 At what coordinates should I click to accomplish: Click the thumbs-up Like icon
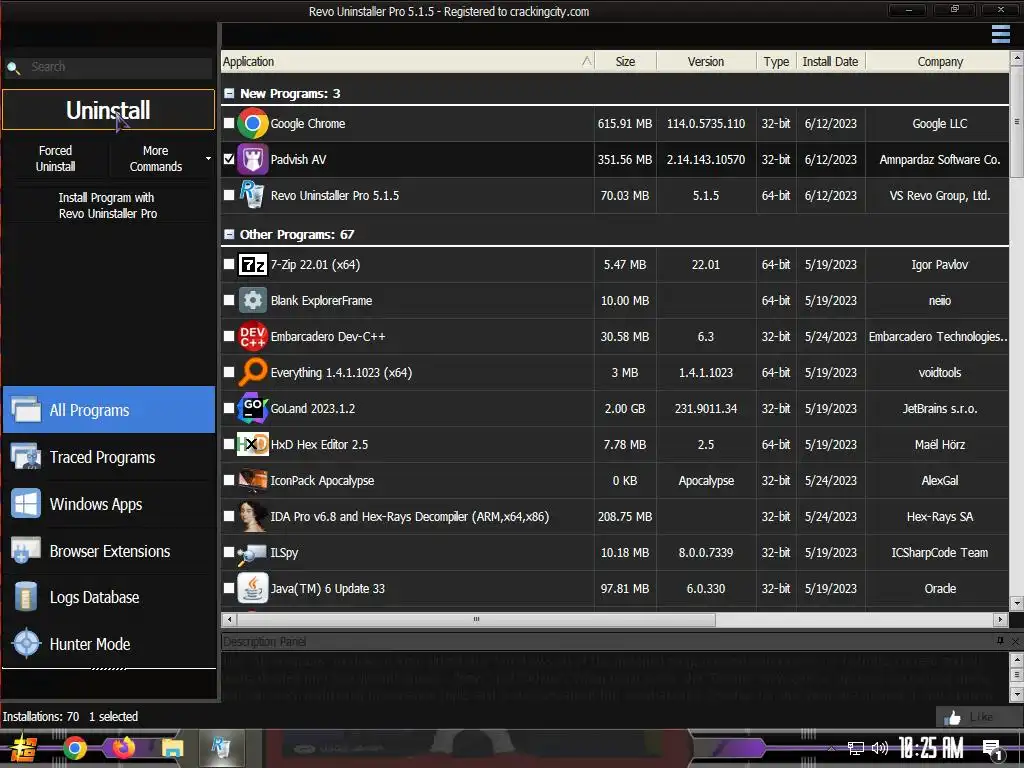(x=953, y=718)
